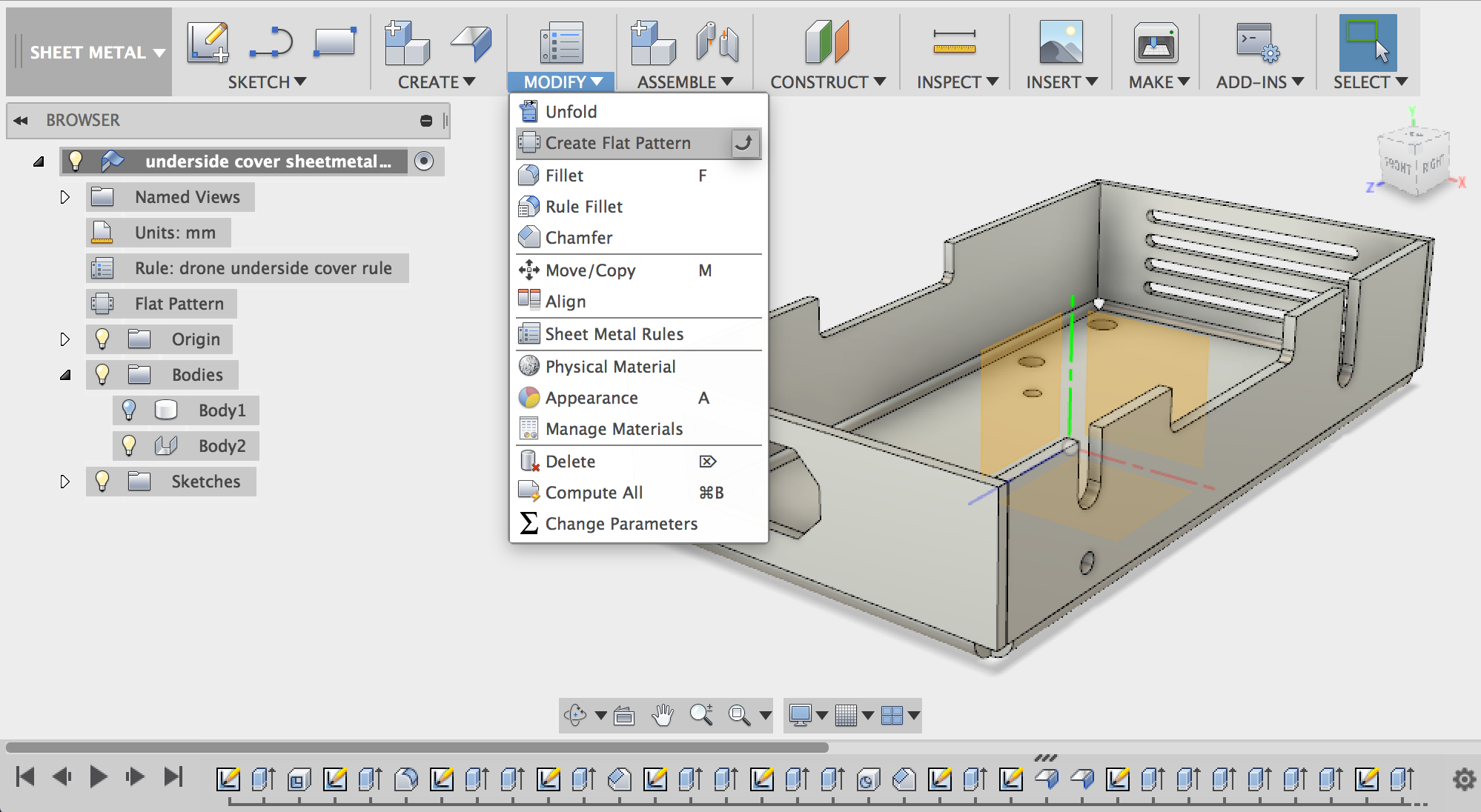This screenshot has width=1481, height=812.
Task: Click the timeline settings gear
Action: (1463, 779)
